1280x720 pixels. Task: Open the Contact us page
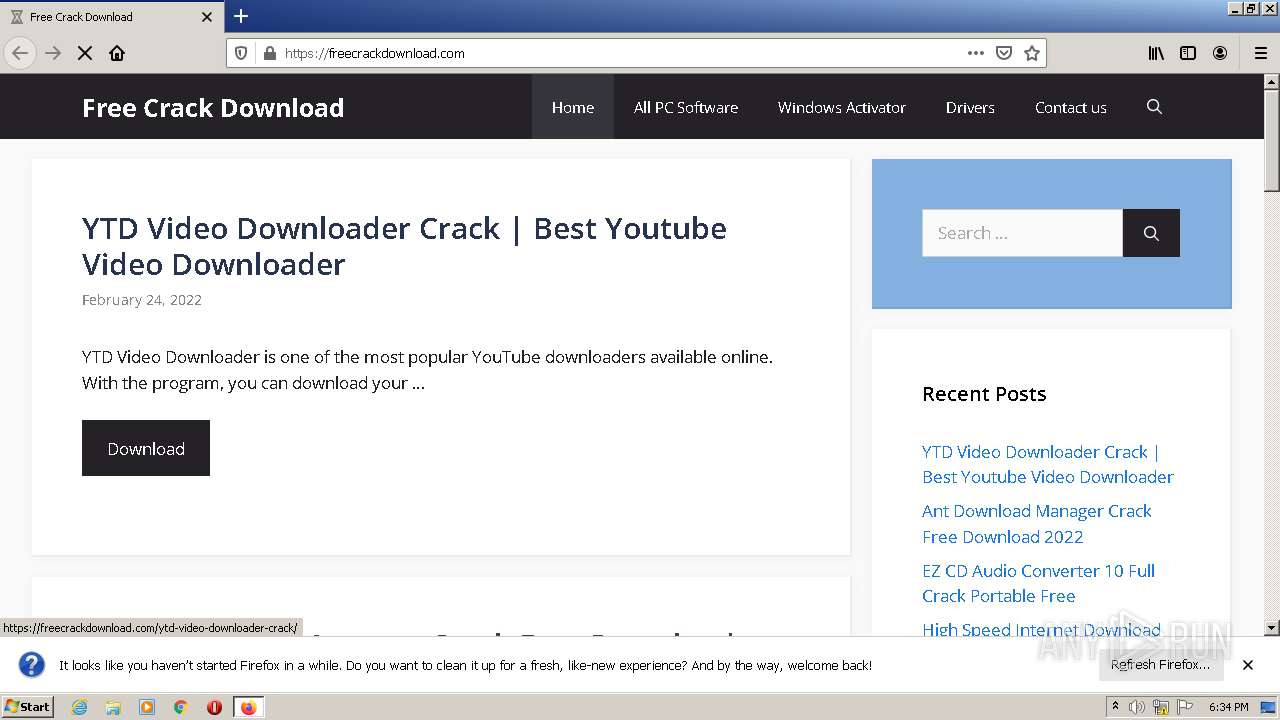[1071, 107]
